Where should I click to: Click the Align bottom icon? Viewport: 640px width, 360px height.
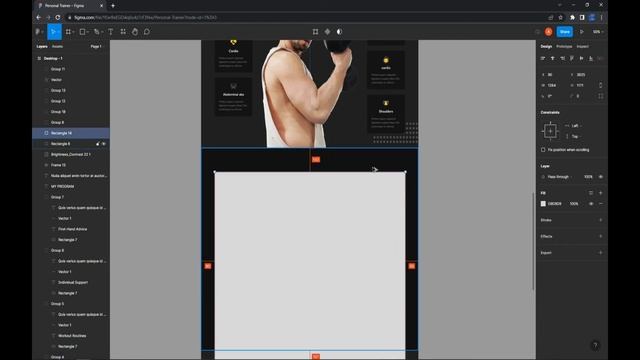[591, 58]
